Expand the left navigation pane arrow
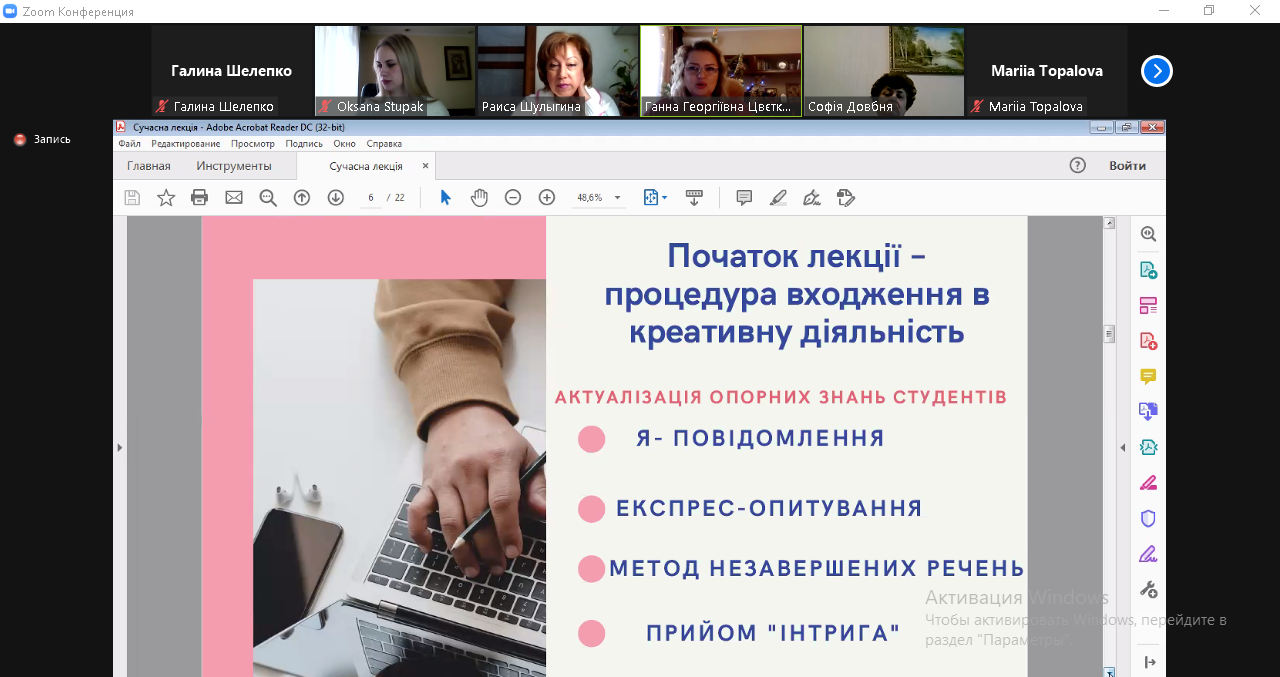Viewport: 1280px width, 677px height. 120,447
